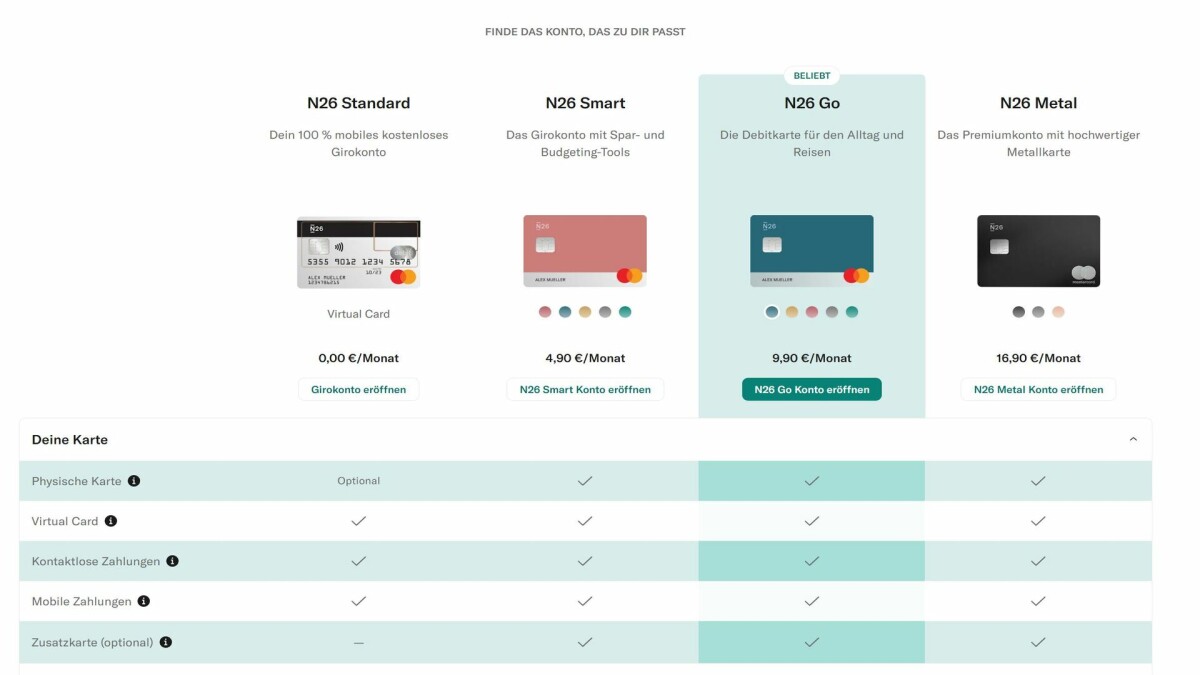Click N26 Smart Konto eröffnen
Screen dimensions: 1200x675
(x=585, y=389)
